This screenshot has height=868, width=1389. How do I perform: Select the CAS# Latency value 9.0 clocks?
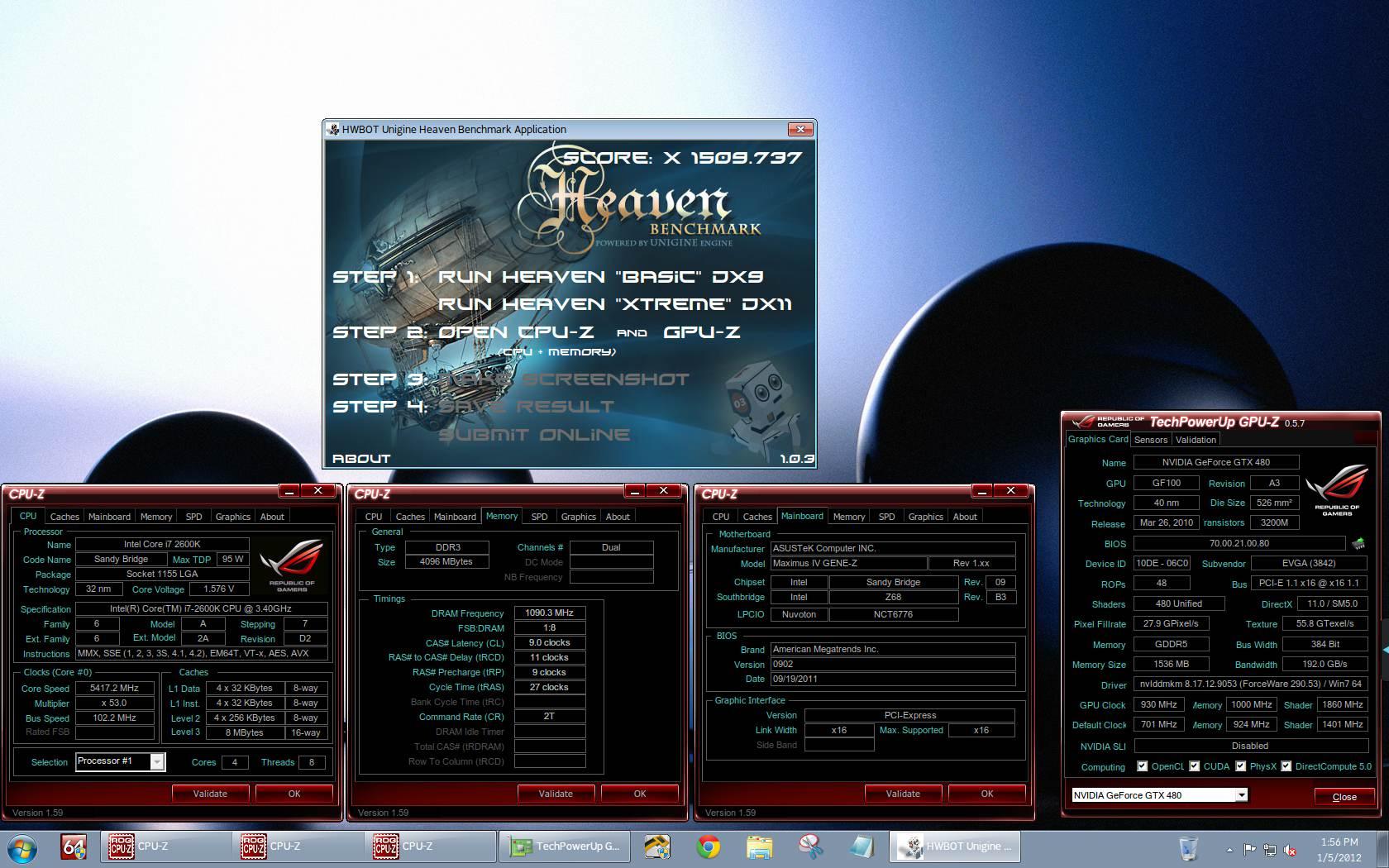pos(550,642)
